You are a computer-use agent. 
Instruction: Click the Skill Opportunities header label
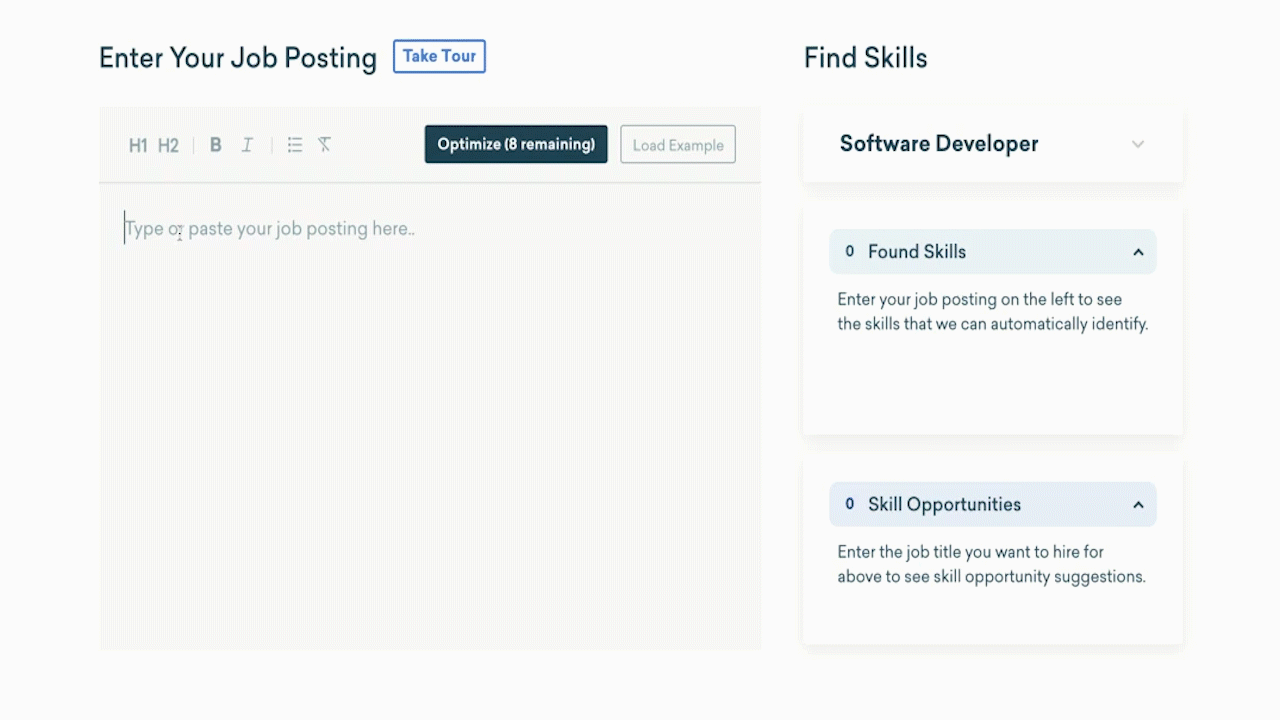coord(944,505)
